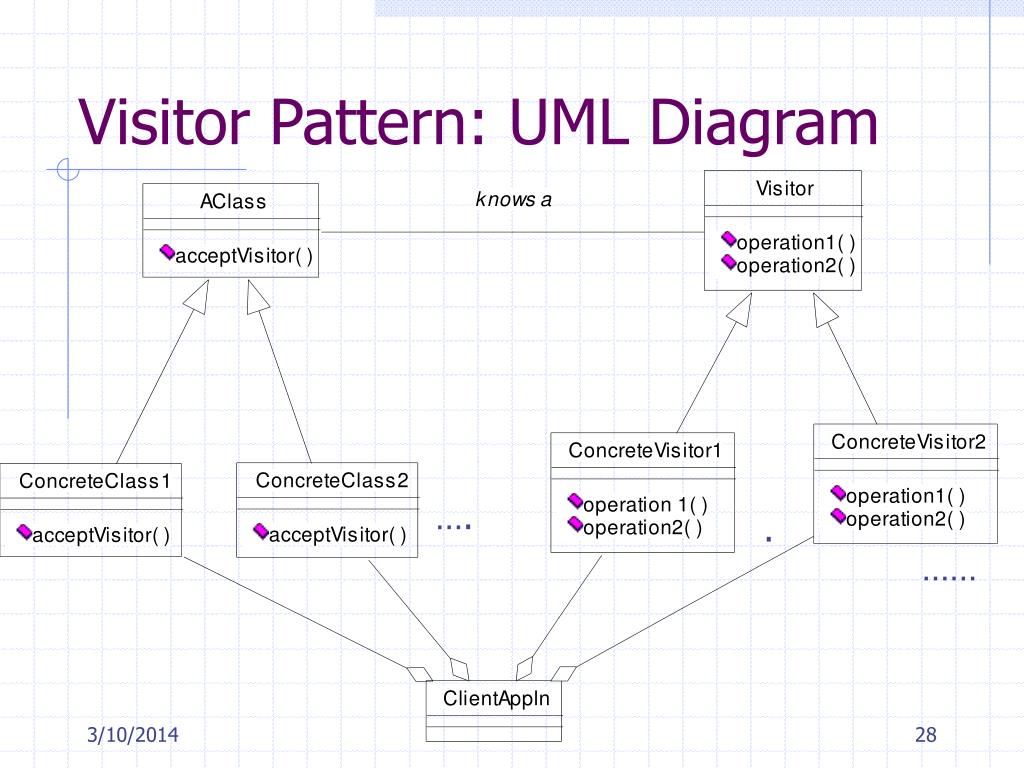This screenshot has width=1024, height=768.
Task: Click the "ClientAppln" class name
Action: 496,699
